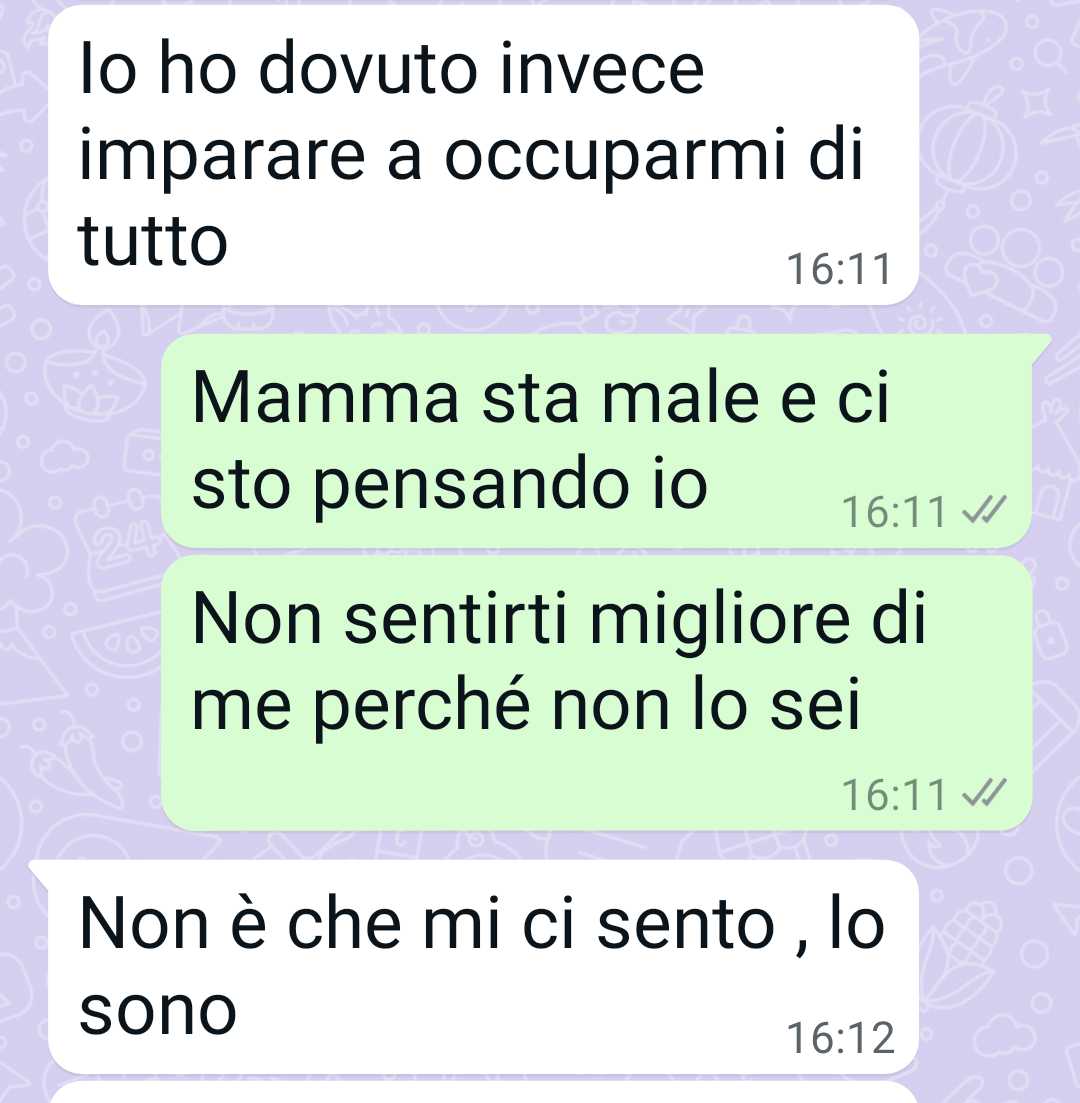Click the word 'pensando' in the sent message

pos(471,487)
